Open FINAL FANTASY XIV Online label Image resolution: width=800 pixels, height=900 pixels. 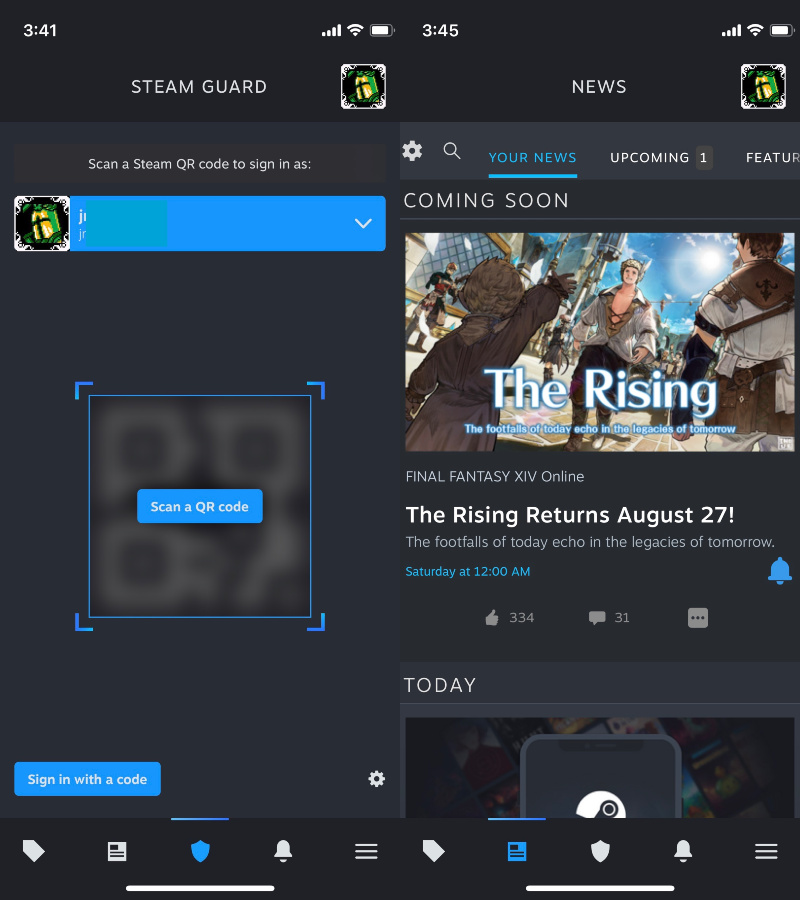tap(495, 476)
